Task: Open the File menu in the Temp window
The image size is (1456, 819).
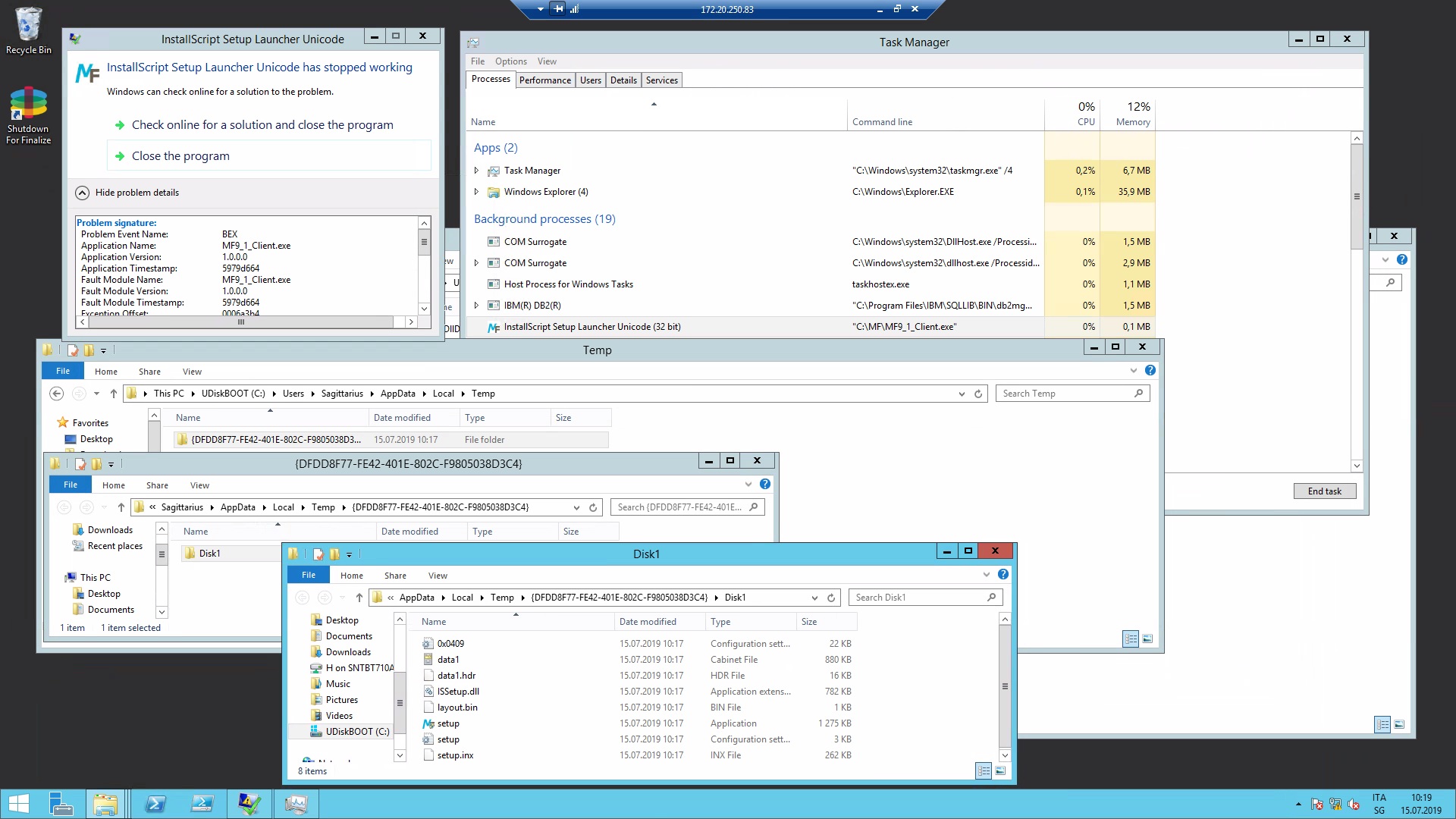Action: point(63,372)
